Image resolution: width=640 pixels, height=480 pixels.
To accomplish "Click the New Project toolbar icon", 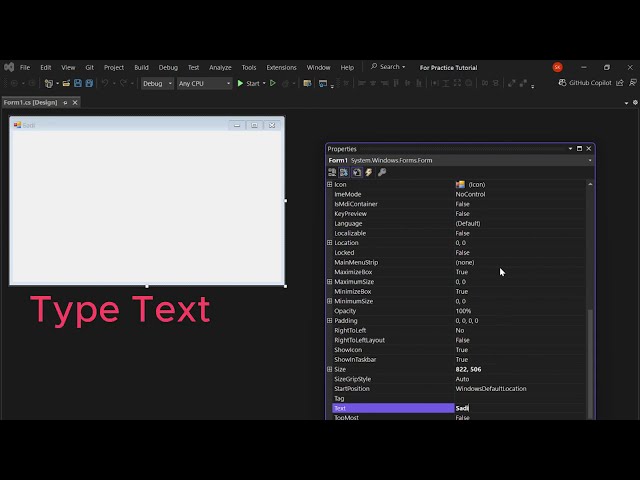I will [49, 83].
